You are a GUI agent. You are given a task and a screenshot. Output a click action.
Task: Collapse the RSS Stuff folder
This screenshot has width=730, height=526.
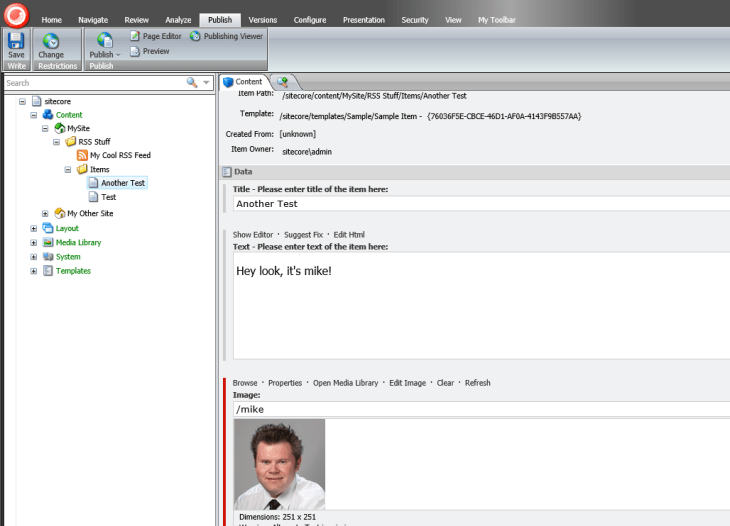tap(57, 142)
